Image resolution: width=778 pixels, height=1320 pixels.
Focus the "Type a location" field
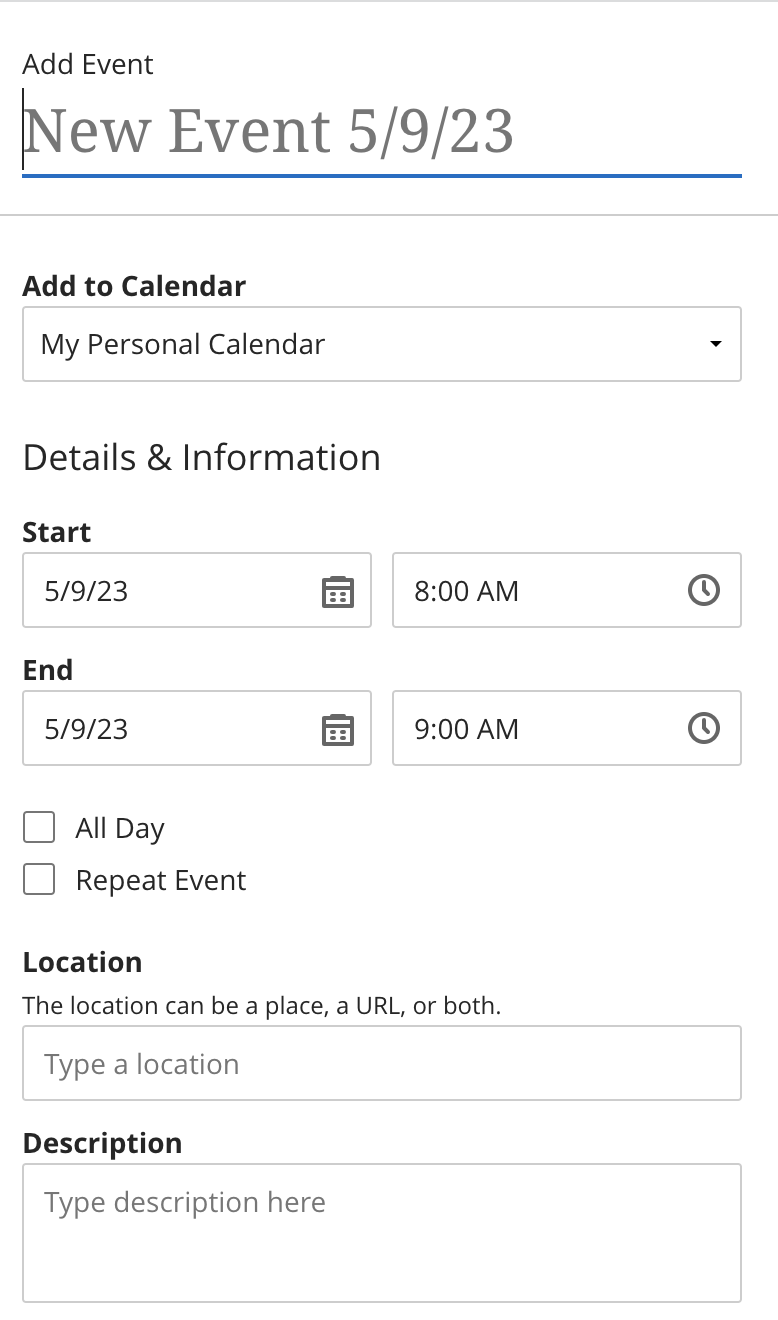[x=381, y=1063]
